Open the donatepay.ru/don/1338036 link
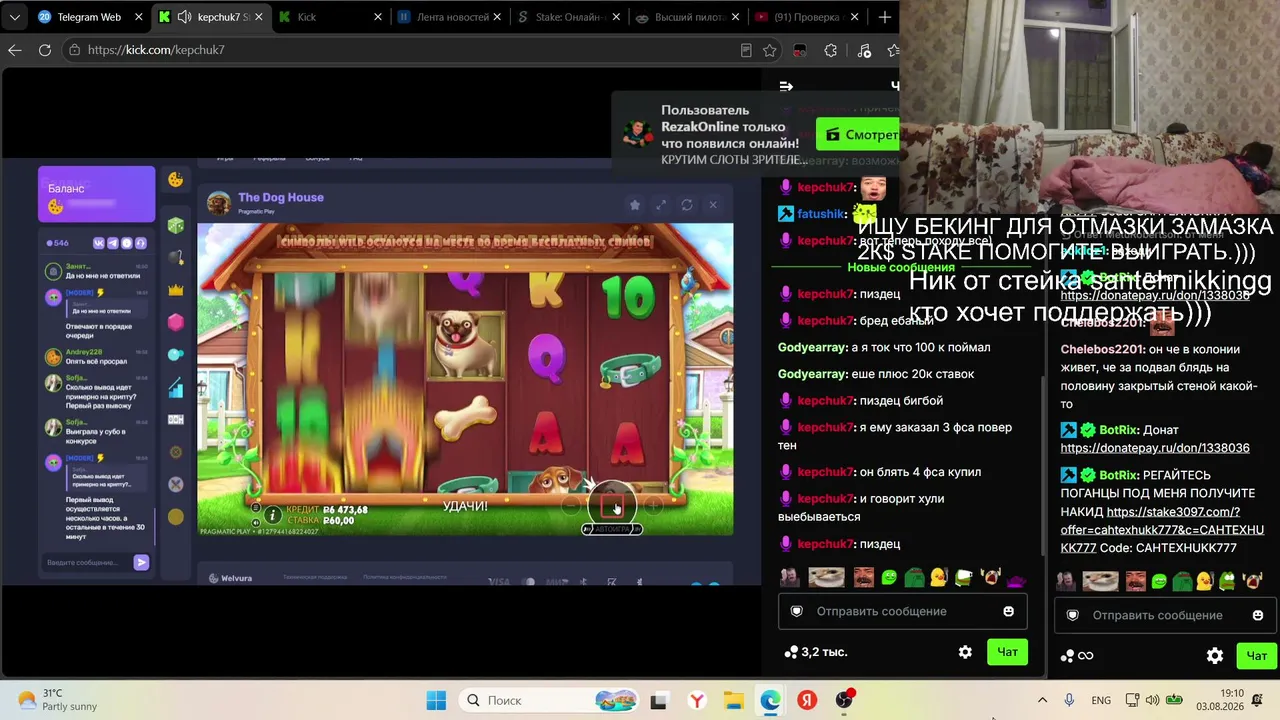Image resolution: width=1280 pixels, height=720 pixels. [1155, 448]
